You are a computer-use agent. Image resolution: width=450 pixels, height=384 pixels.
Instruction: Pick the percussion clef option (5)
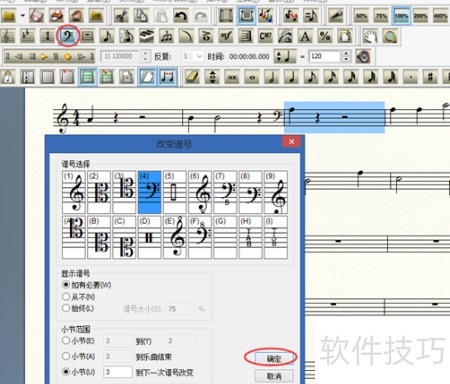tap(174, 192)
